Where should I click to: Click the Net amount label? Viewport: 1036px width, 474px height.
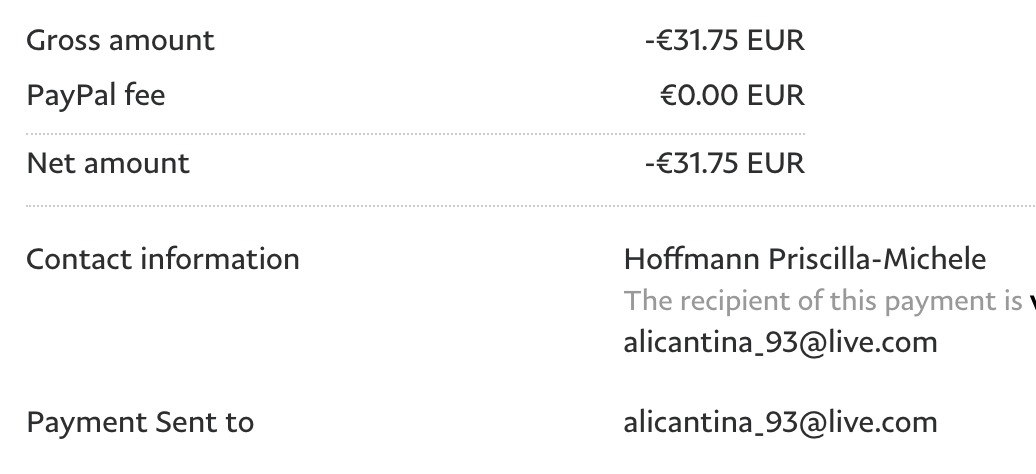[108, 162]
